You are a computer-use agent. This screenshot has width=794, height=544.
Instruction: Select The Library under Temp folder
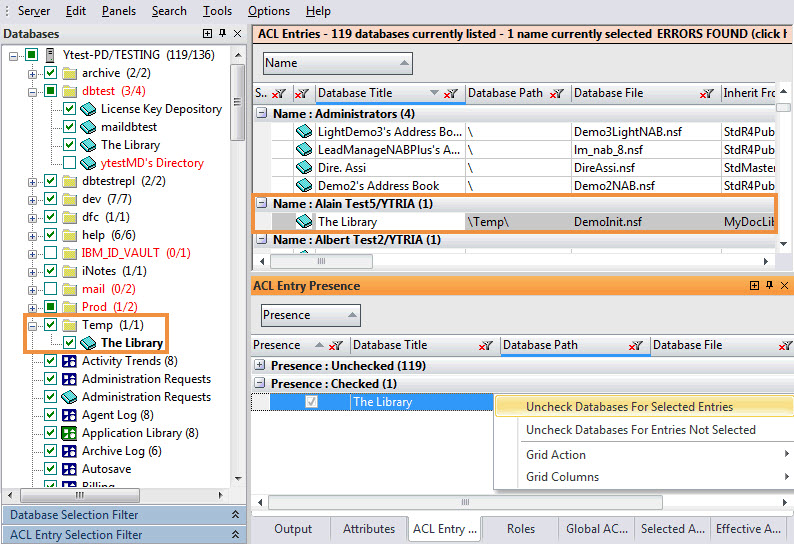click(x=131, y=343)
